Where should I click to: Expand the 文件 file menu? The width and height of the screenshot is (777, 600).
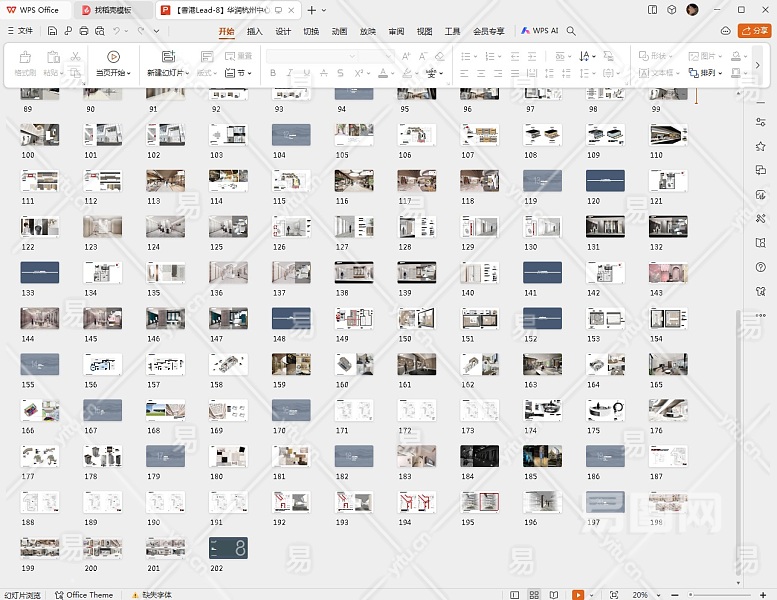[x=20, y=31]
